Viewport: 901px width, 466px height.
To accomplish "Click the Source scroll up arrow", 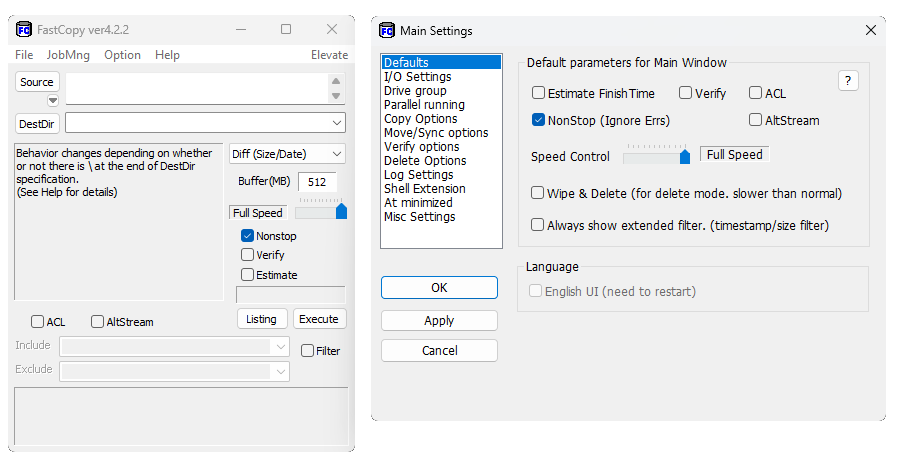I will [x=336, y=81].
